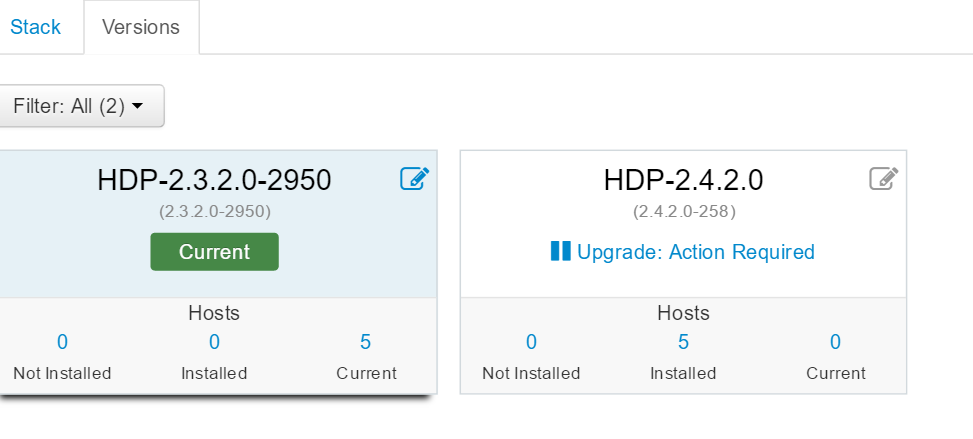Edit the HDP-2.3.2.0-2950 version
The image size is (973, 439).
[414, 179]
